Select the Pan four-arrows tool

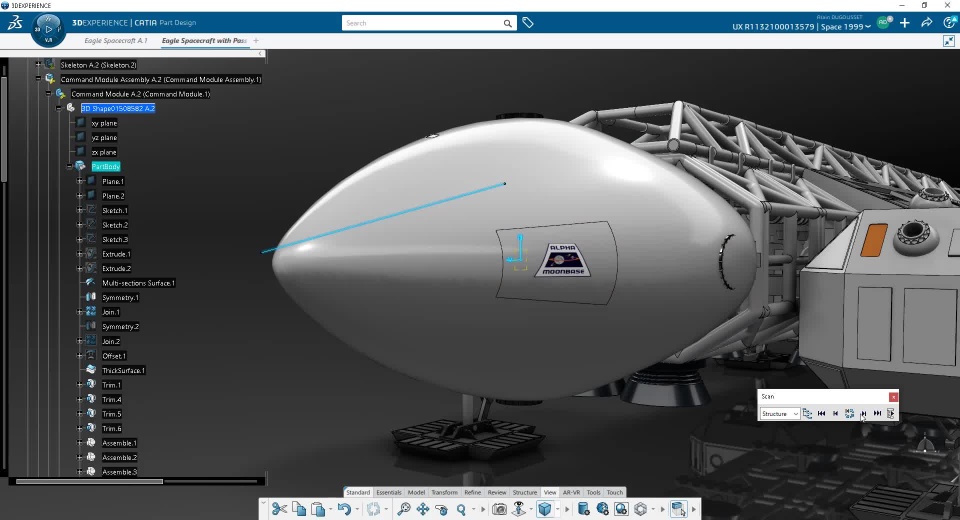(x=422, y=508)
